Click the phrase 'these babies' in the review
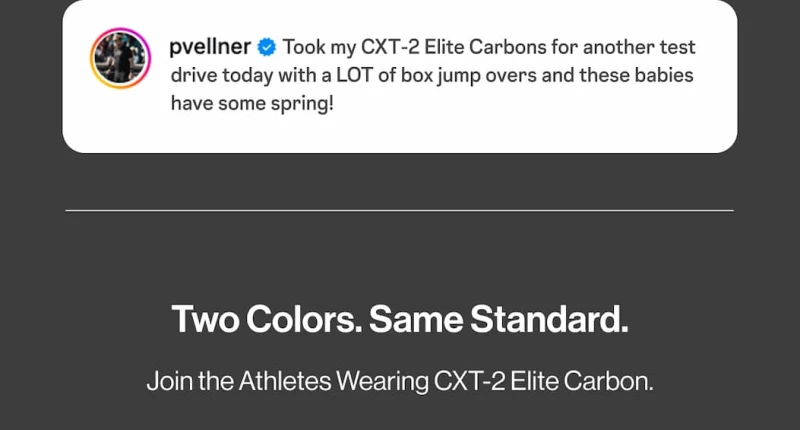 [x=636, y=75]
